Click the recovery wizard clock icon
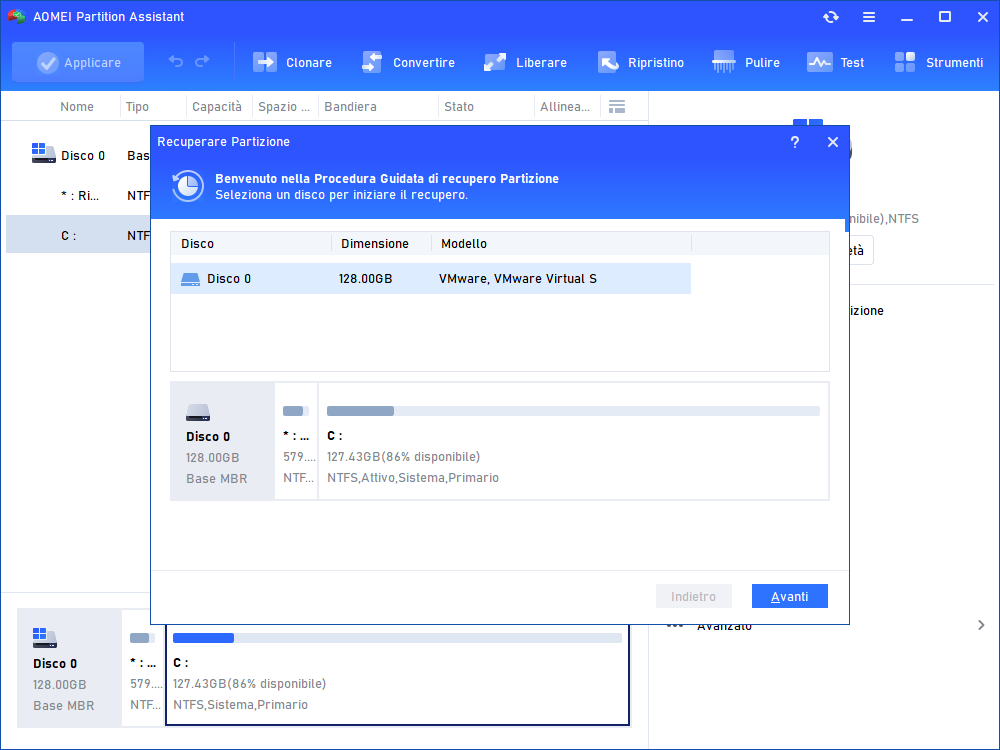Screen dimensions: 1000x750 (188, 186)
